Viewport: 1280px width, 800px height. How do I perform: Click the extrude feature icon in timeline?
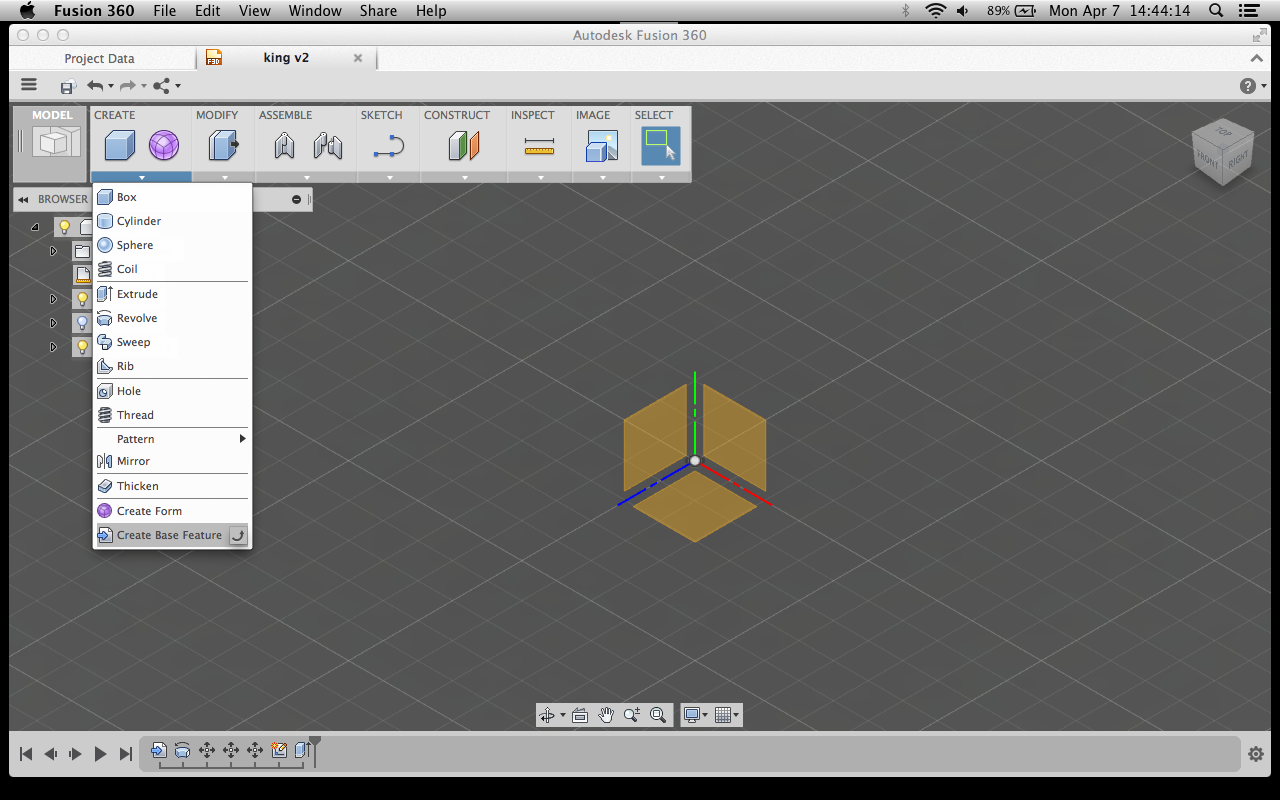tap(302, 750)
